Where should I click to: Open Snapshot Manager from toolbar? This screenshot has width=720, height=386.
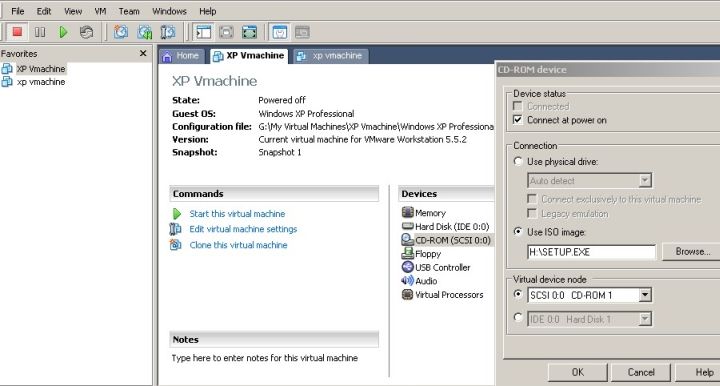[168, 32]
